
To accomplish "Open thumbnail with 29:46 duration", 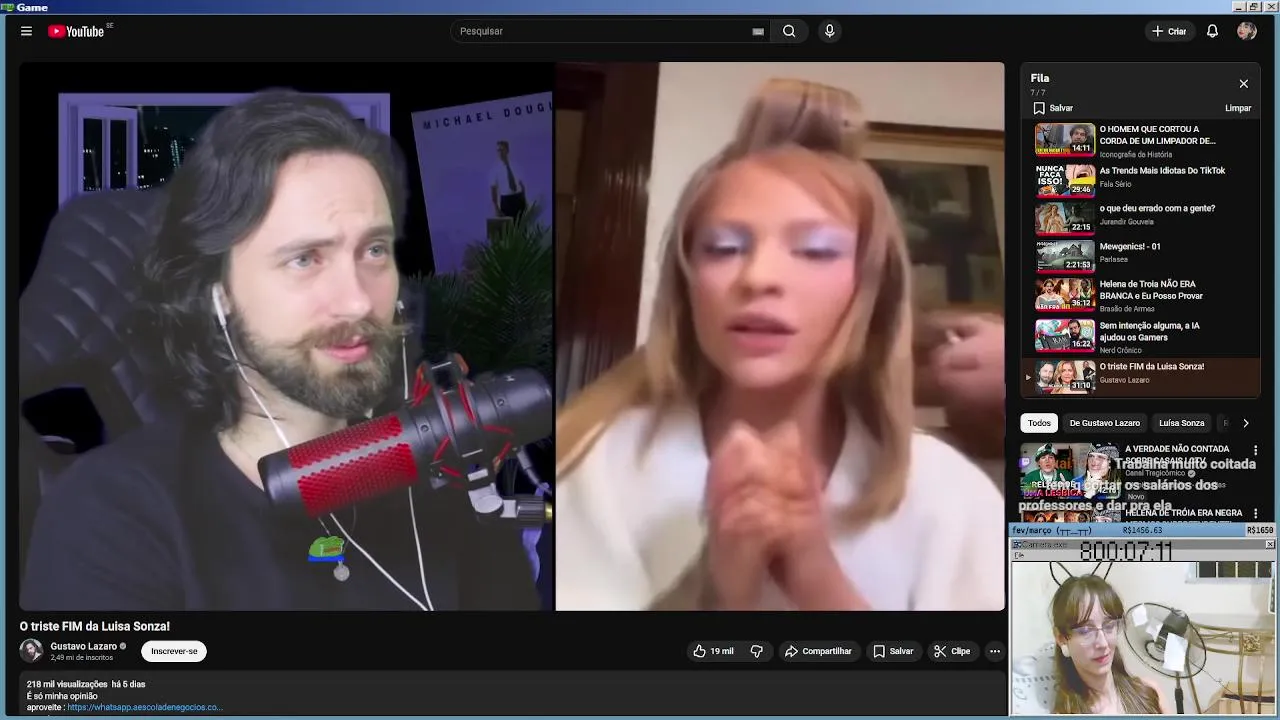I will tap(1065, 181).
